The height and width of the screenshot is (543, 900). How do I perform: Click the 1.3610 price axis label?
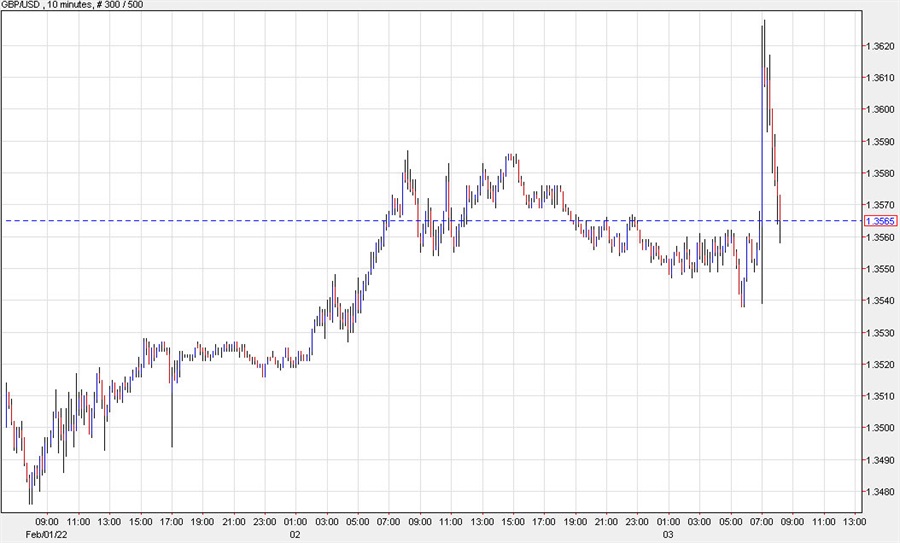point(882,77)
